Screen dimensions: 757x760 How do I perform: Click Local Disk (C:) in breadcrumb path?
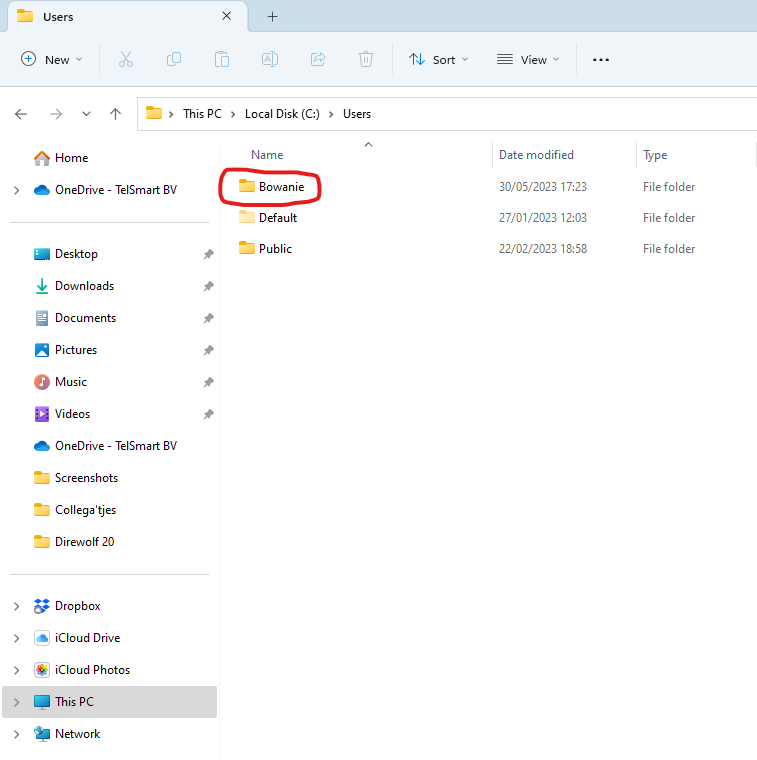coord(282,114)
